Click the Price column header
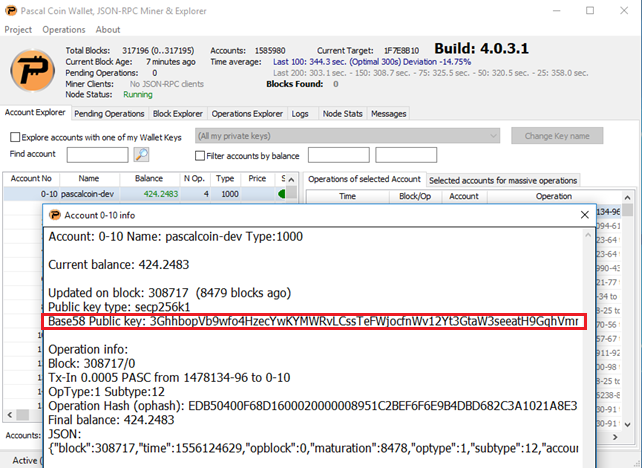The image size is (643, 469). [257, 178]
